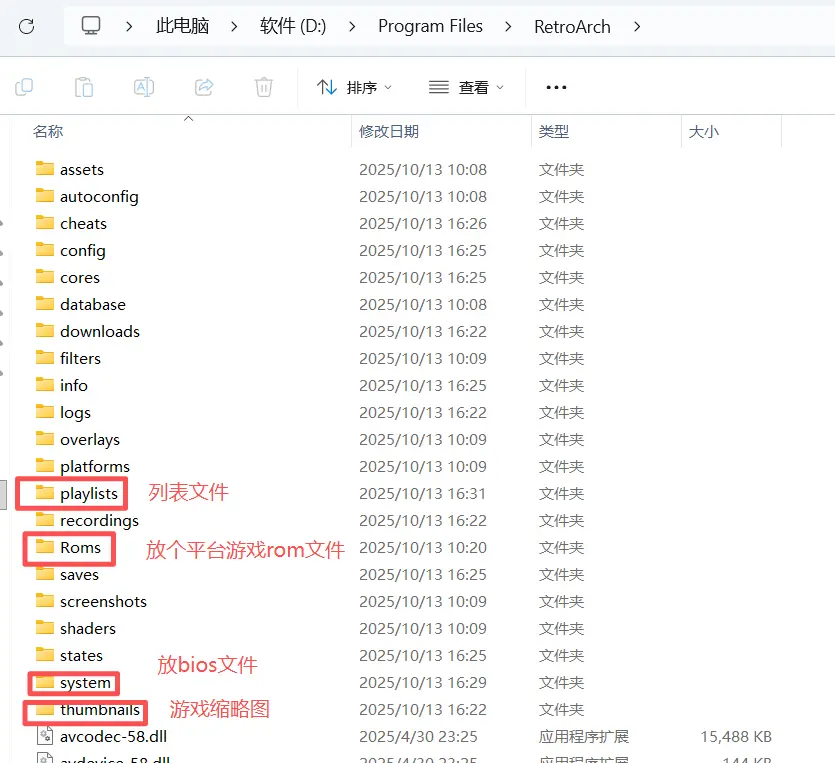Click the 大小 size column header
Image resolution: width=835 pixels, height=763 pixels.
tap(703, 131)
